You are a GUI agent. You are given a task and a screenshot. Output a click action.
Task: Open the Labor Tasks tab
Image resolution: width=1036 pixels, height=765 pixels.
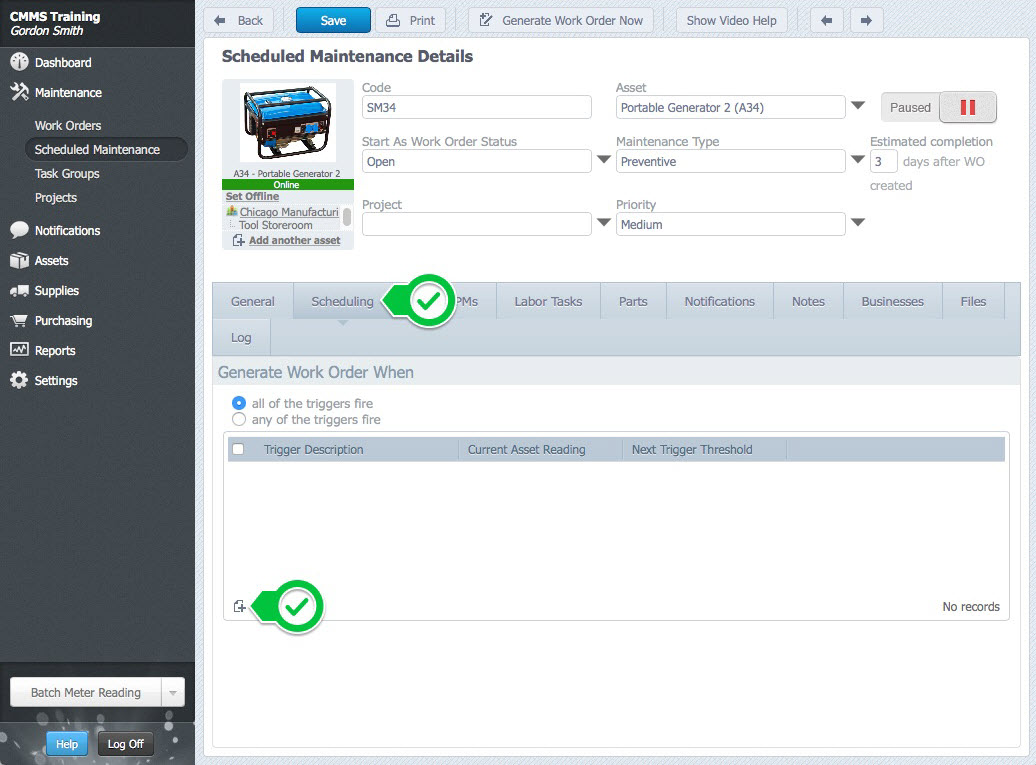tap(548, 301)
